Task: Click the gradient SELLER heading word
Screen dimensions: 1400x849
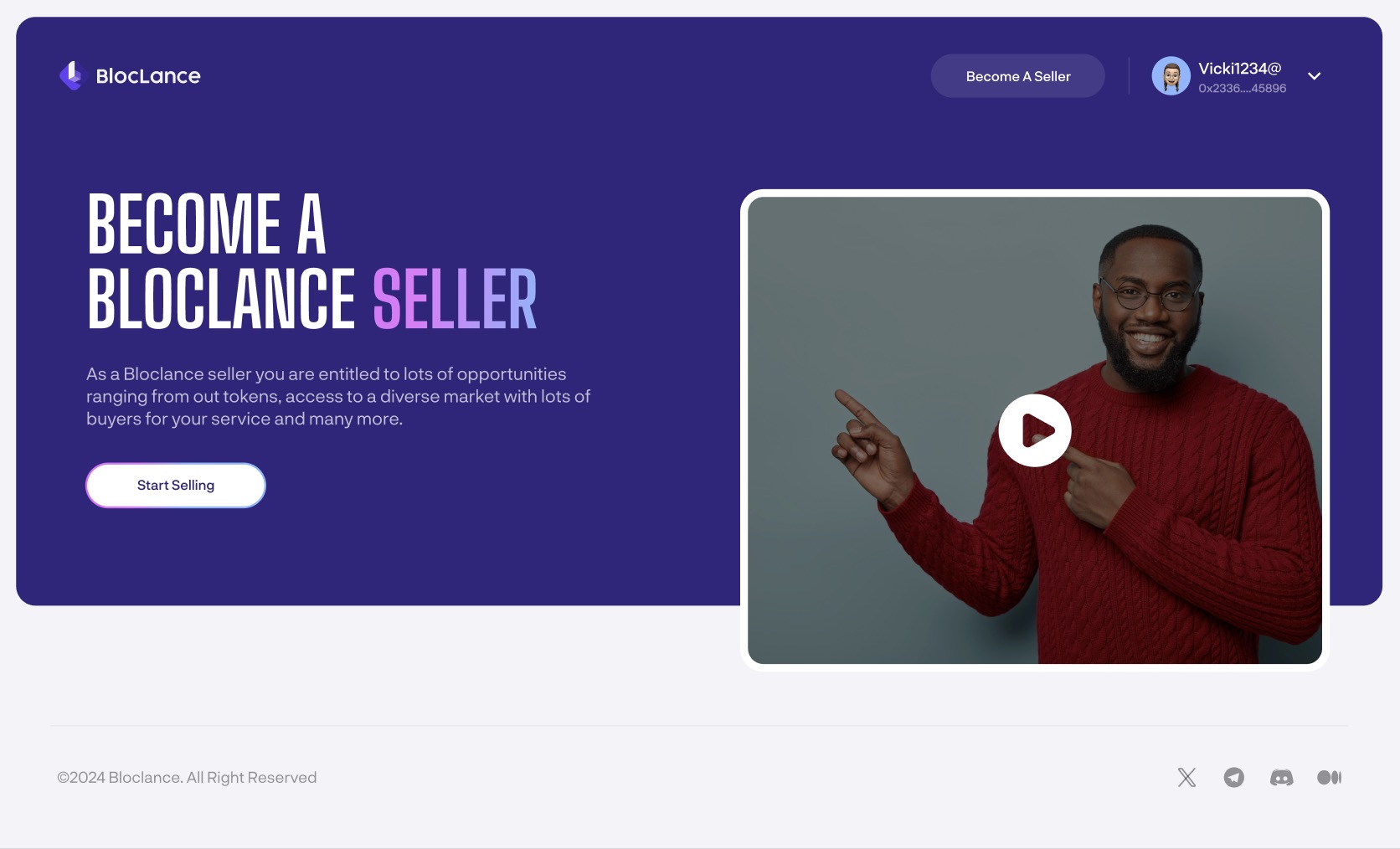Action: pyautogui.click(x=455, y=298)
